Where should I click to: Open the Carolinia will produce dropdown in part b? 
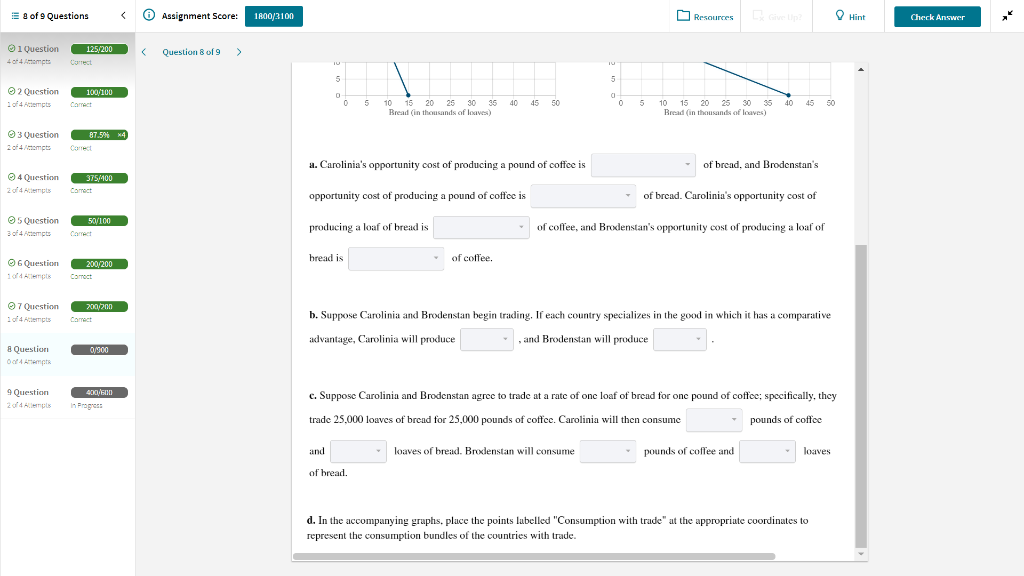(487, 339)
